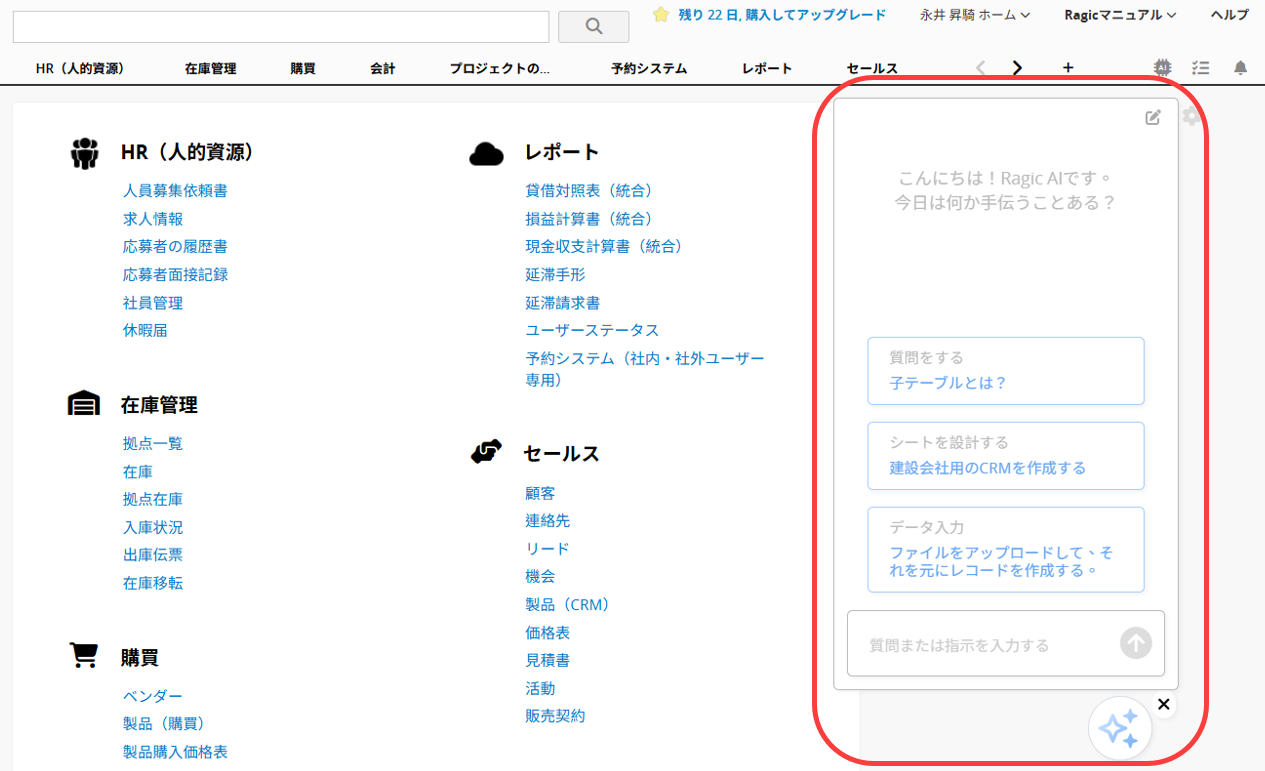This screenshot has width=1265, height=771.
Task: Go to previous tab arrow
Action: pos(980,68)
